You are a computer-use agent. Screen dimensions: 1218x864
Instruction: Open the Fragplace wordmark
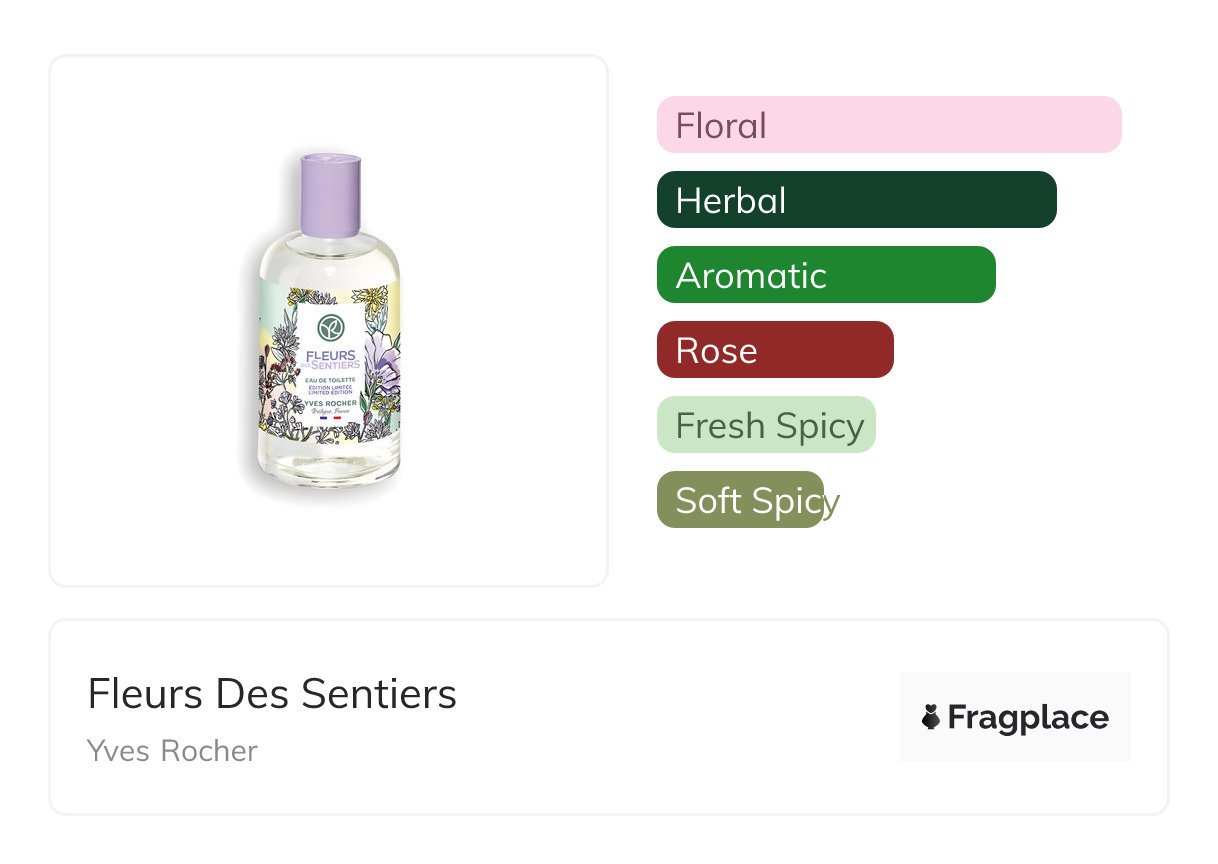(1028, 717)
